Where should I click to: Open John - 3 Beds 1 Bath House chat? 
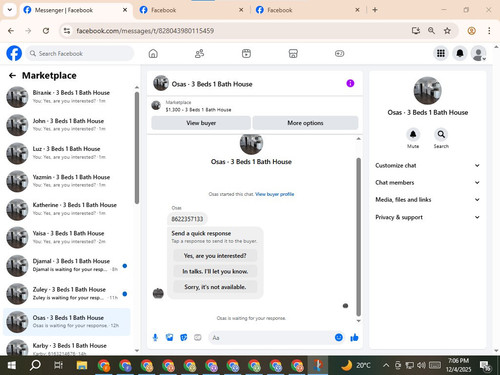click(x=67, y=125)
